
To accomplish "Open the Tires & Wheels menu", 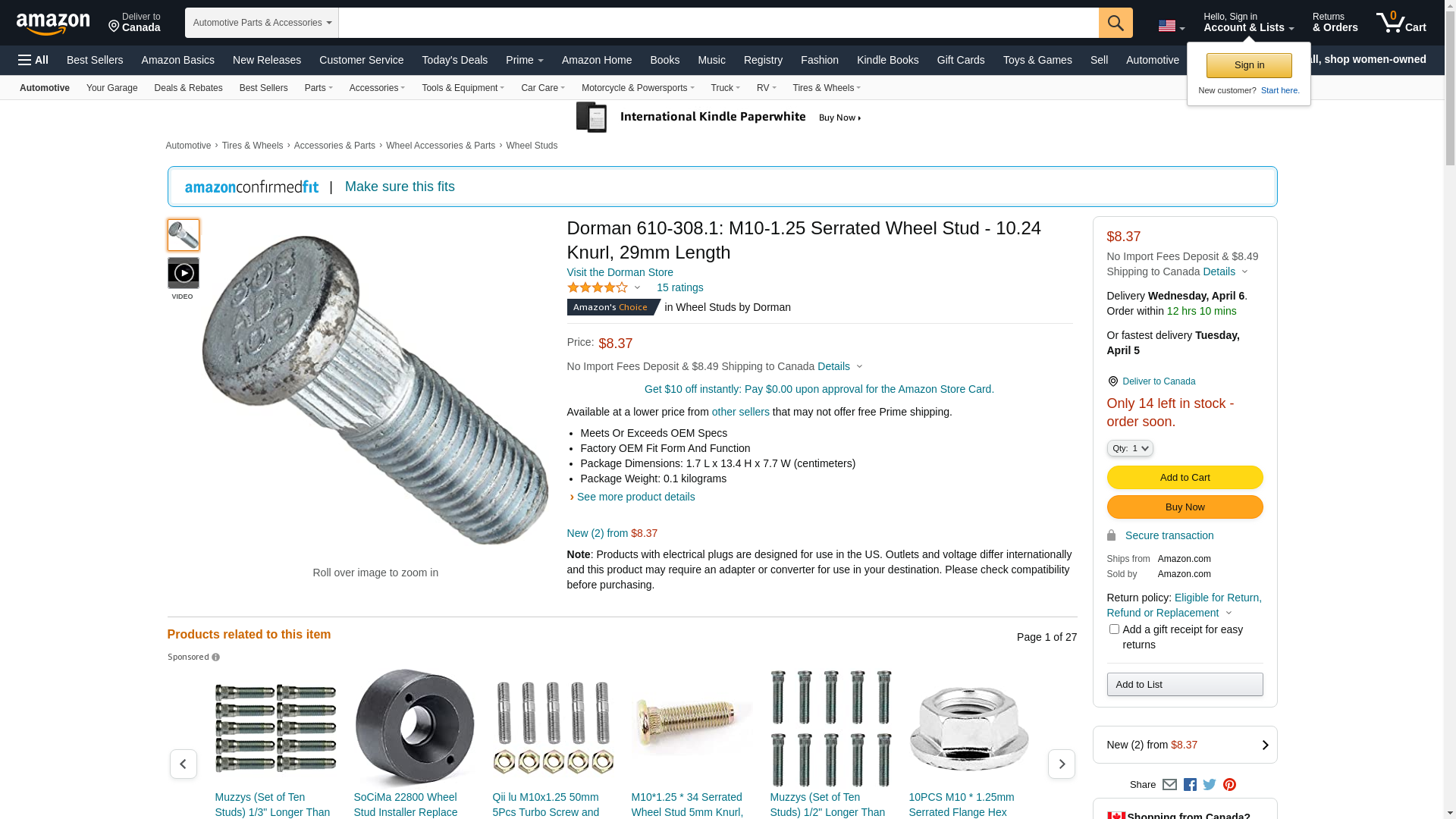I will pyautogui.click(x=827, y=88).
